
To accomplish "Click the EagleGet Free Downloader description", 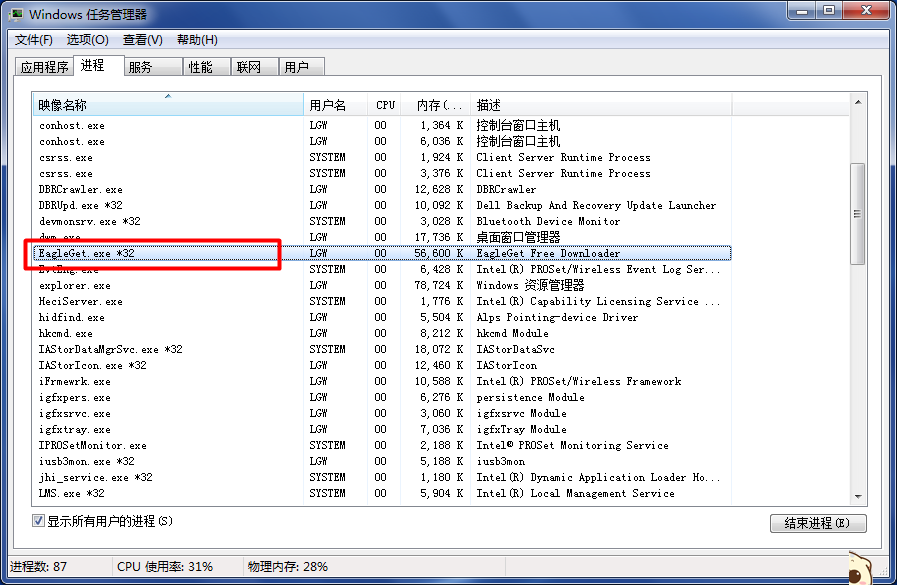I will coord(548,253).
